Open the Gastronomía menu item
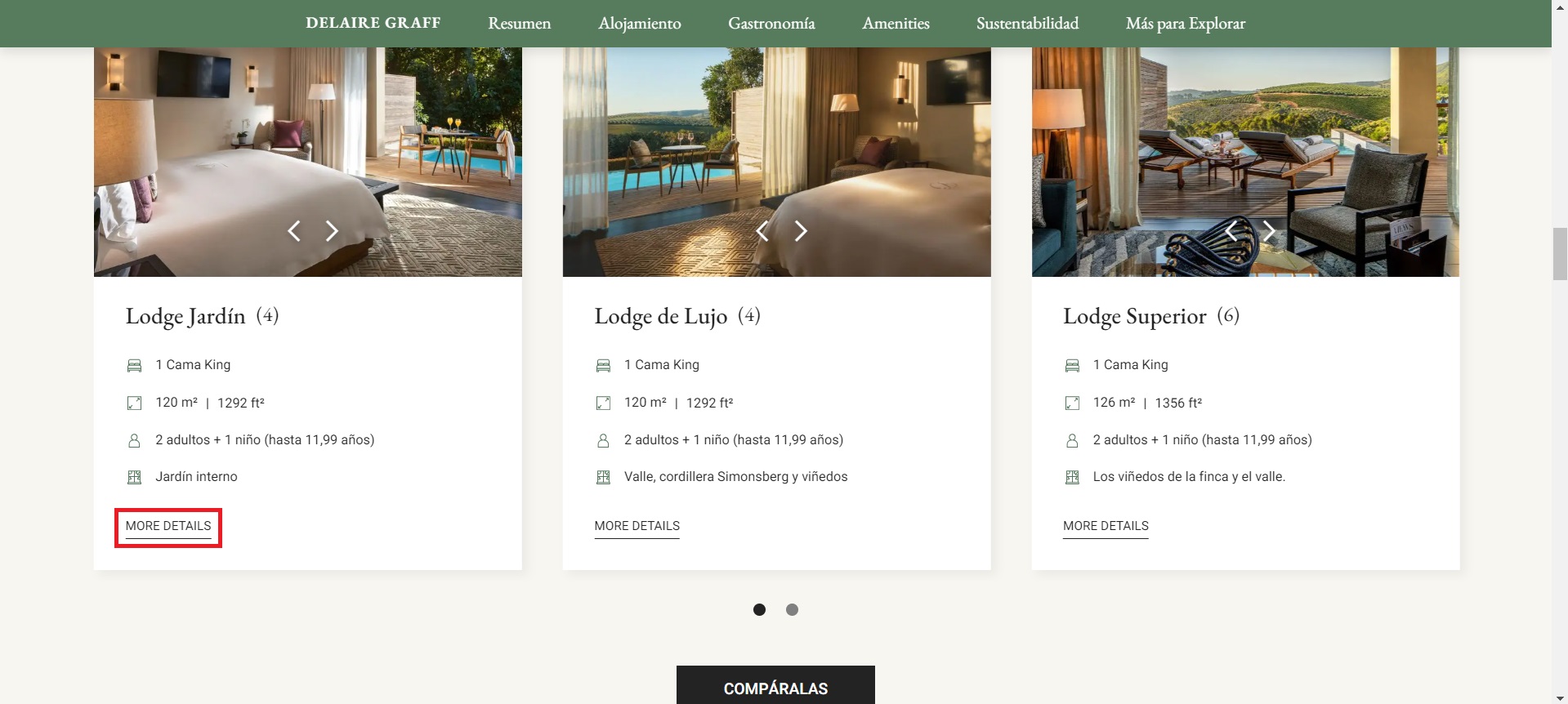The image size is (1568, 704). click(771, 24)
